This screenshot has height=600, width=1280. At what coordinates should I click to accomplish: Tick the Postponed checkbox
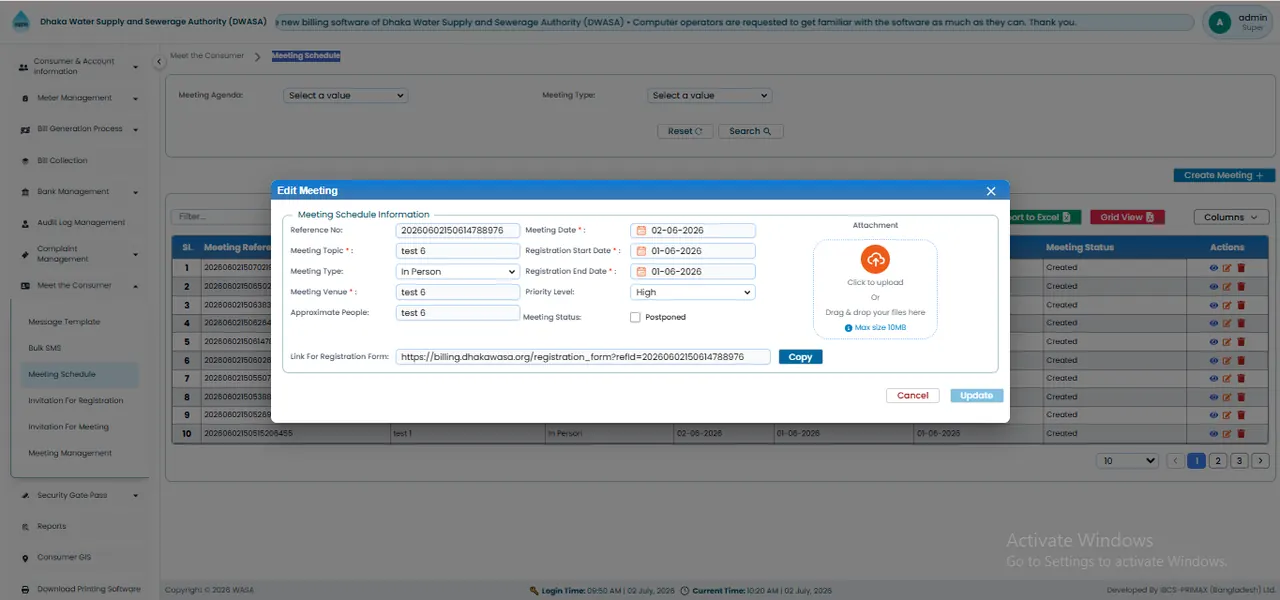click(x=635, y=318)
